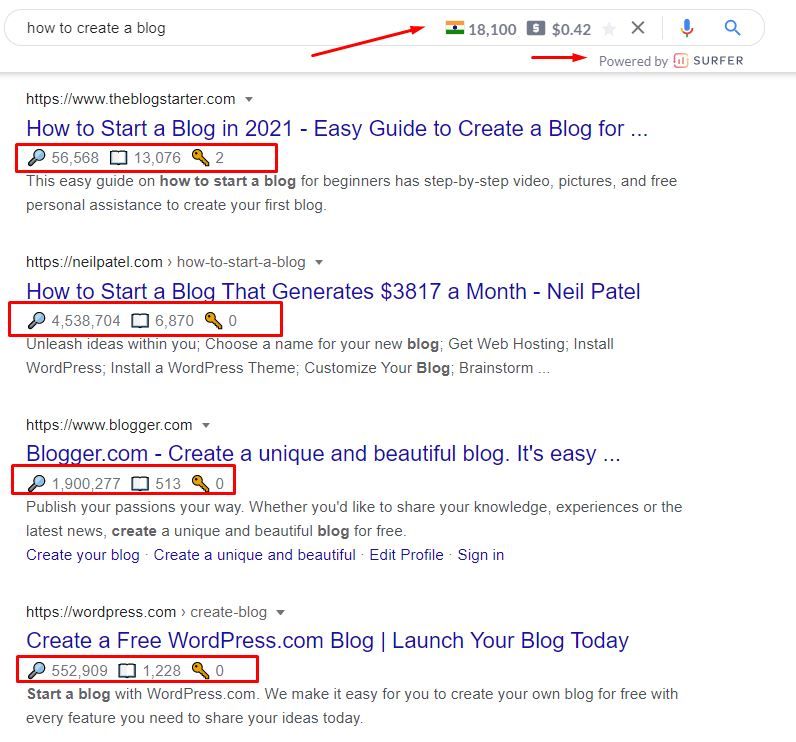
Task: Open dropdown arrow next to theblogstarter.com URL
Action: (249, 99)
